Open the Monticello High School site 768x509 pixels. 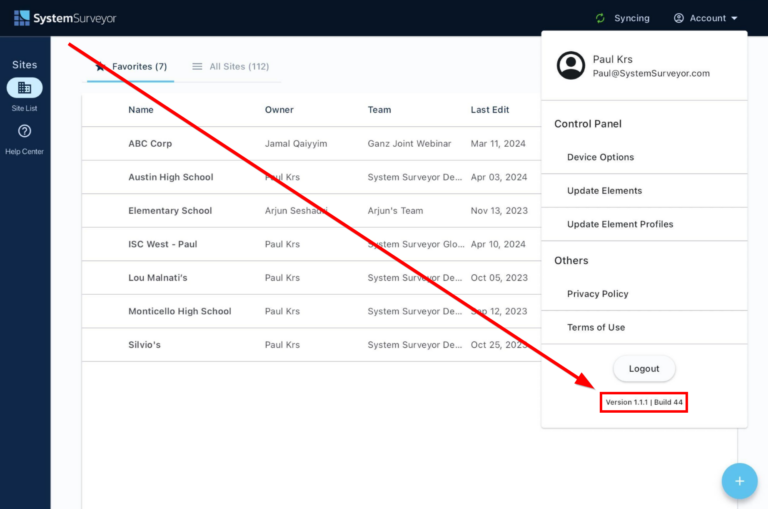pos(180,311)
